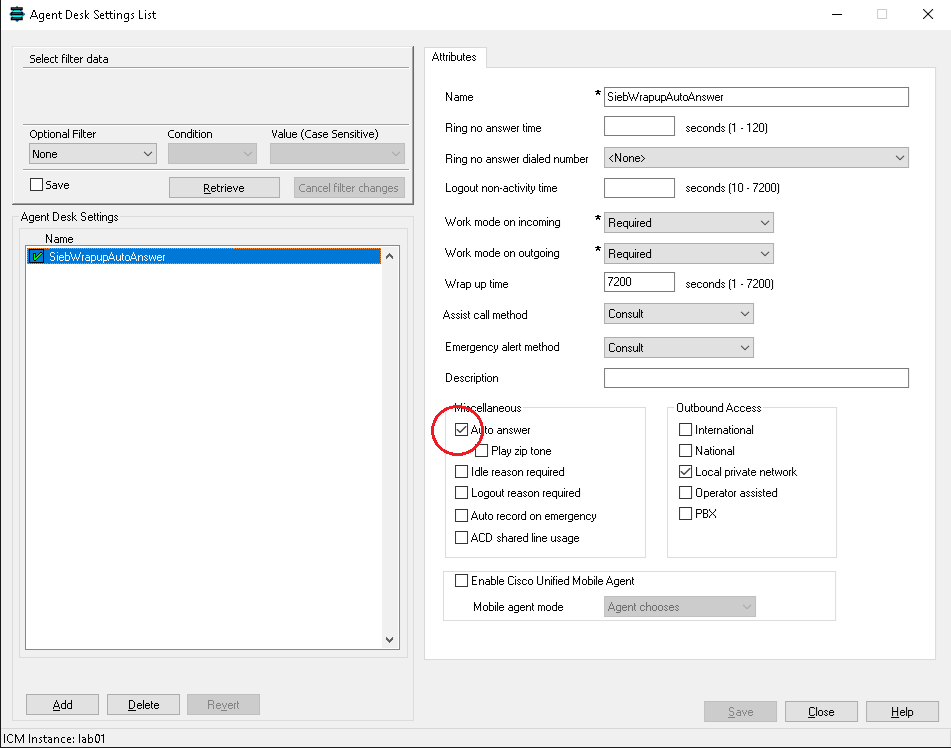Minimize the Agent Desk Settings window
This screenshot has height=748, width=951.
(x=837, y=15)
